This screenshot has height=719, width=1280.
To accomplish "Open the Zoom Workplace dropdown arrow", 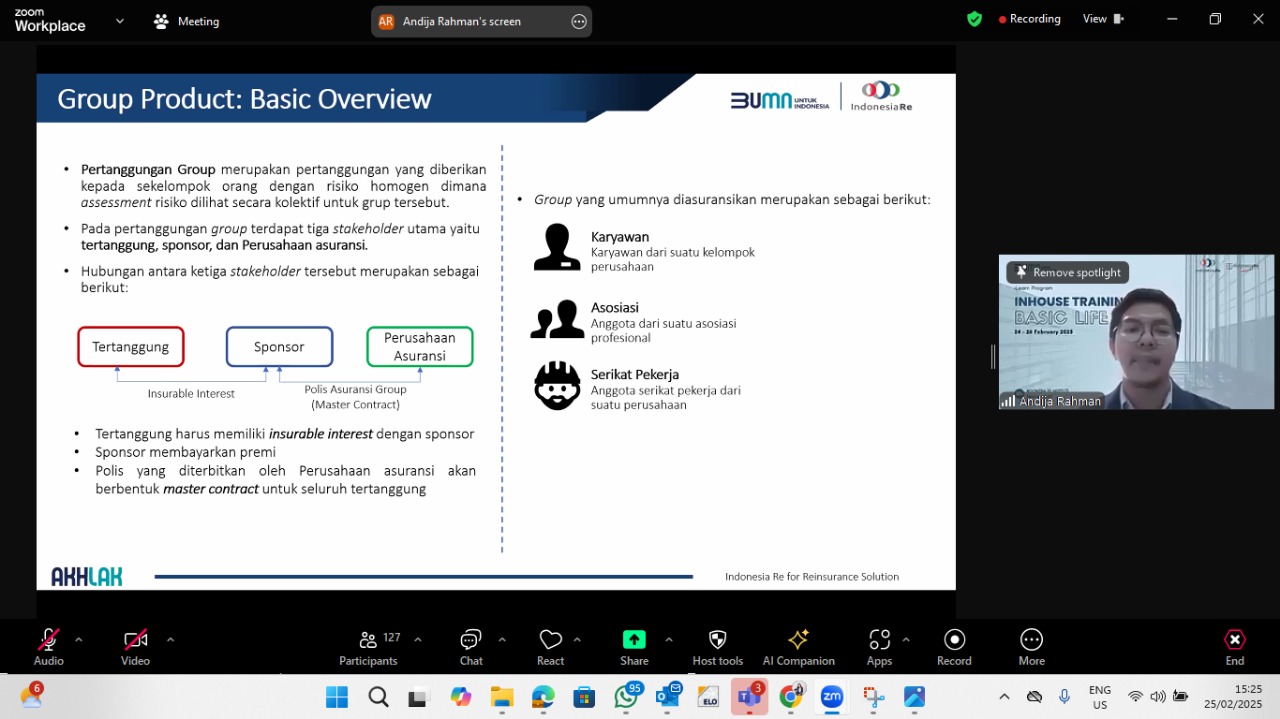I will click(120, 20).
